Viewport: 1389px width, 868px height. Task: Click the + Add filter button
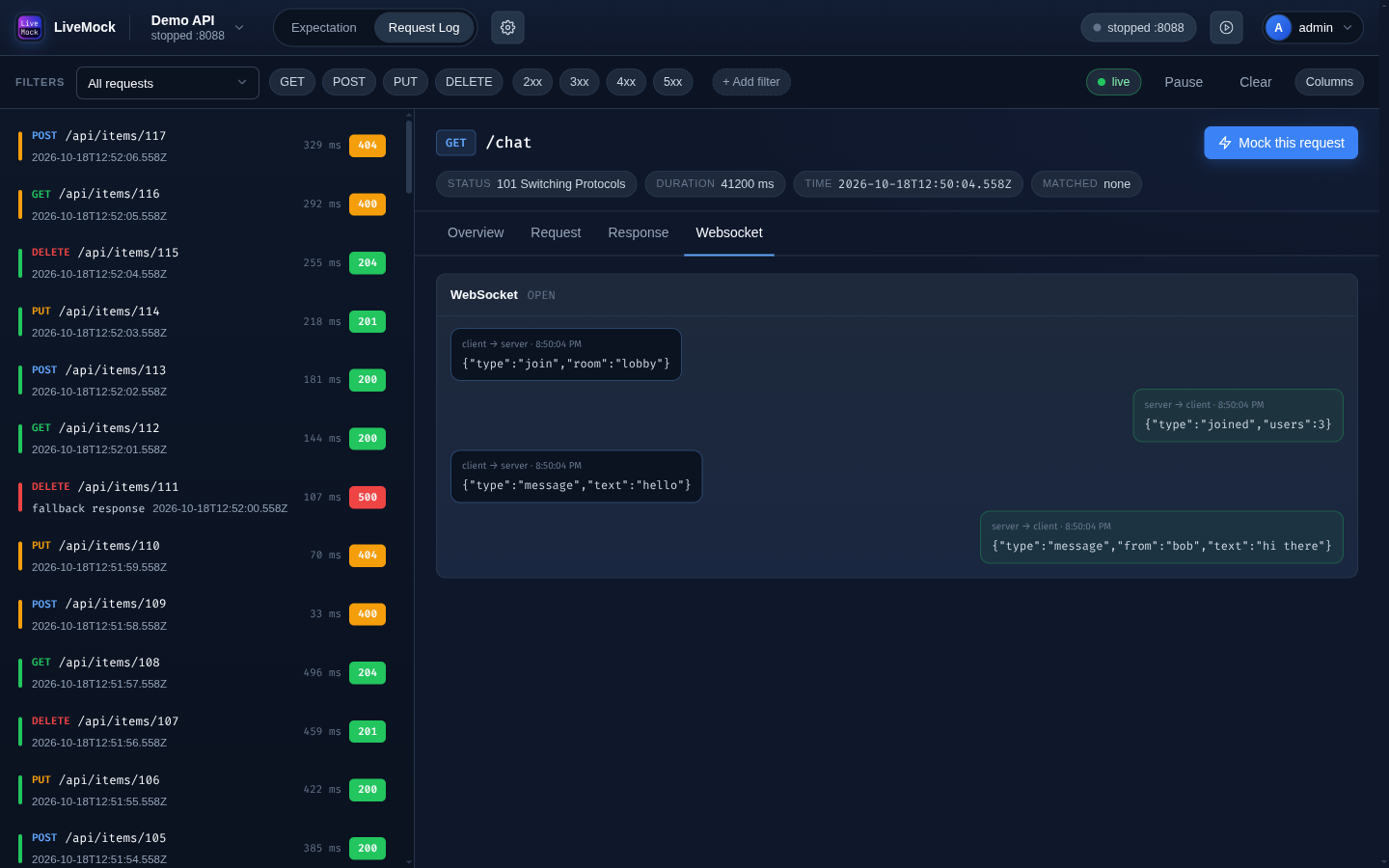click(x=751, y=82)
